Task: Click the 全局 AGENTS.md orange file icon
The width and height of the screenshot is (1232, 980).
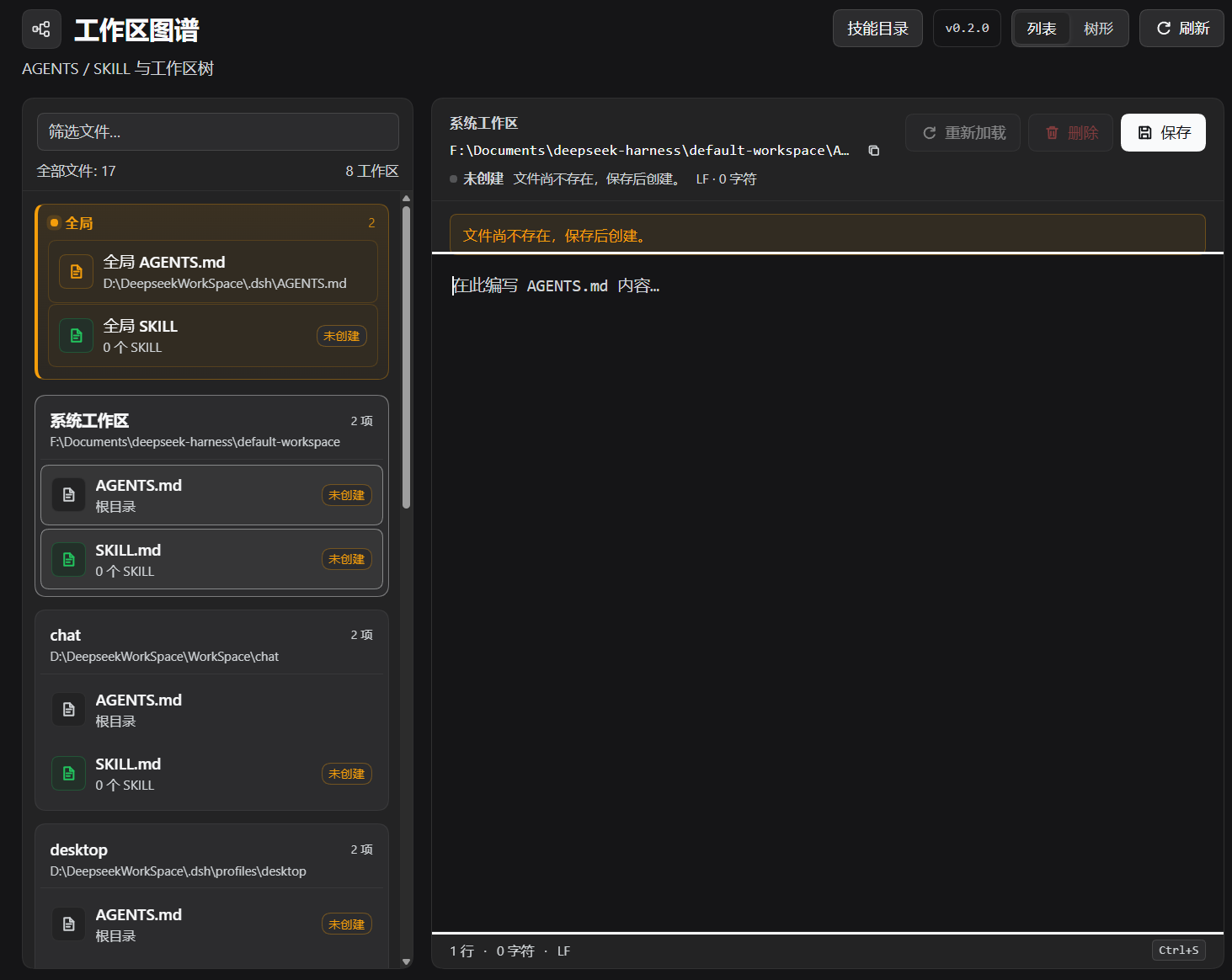Action: click(x=76, y=272)
